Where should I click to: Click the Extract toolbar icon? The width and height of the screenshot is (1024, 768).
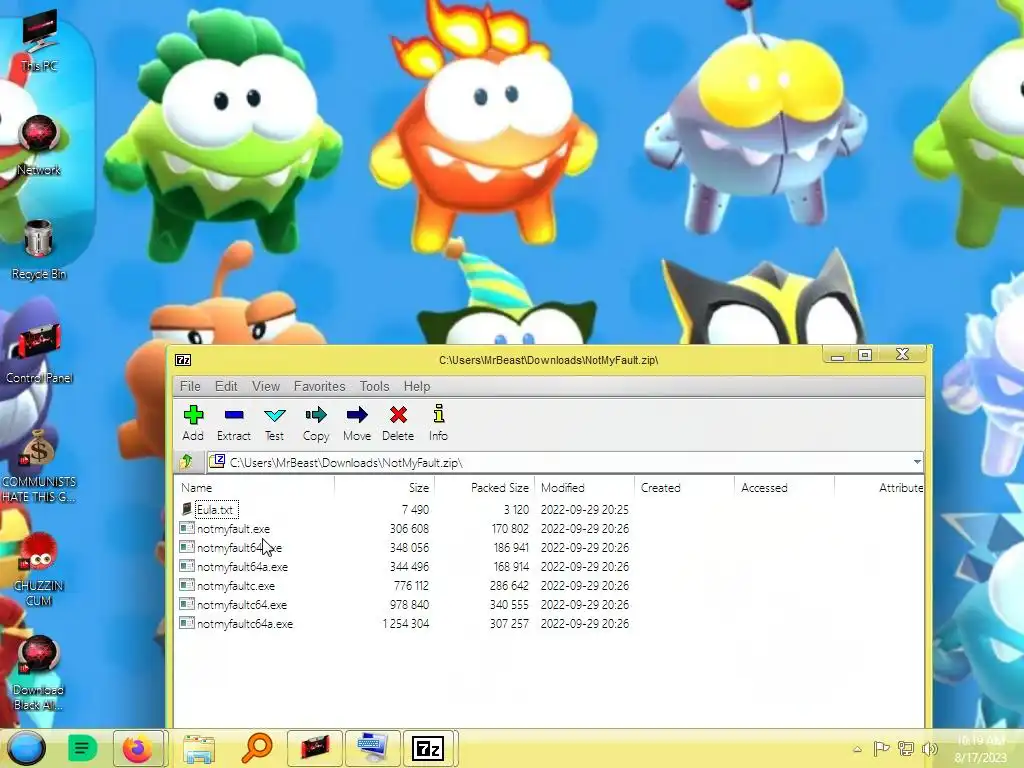234,423
